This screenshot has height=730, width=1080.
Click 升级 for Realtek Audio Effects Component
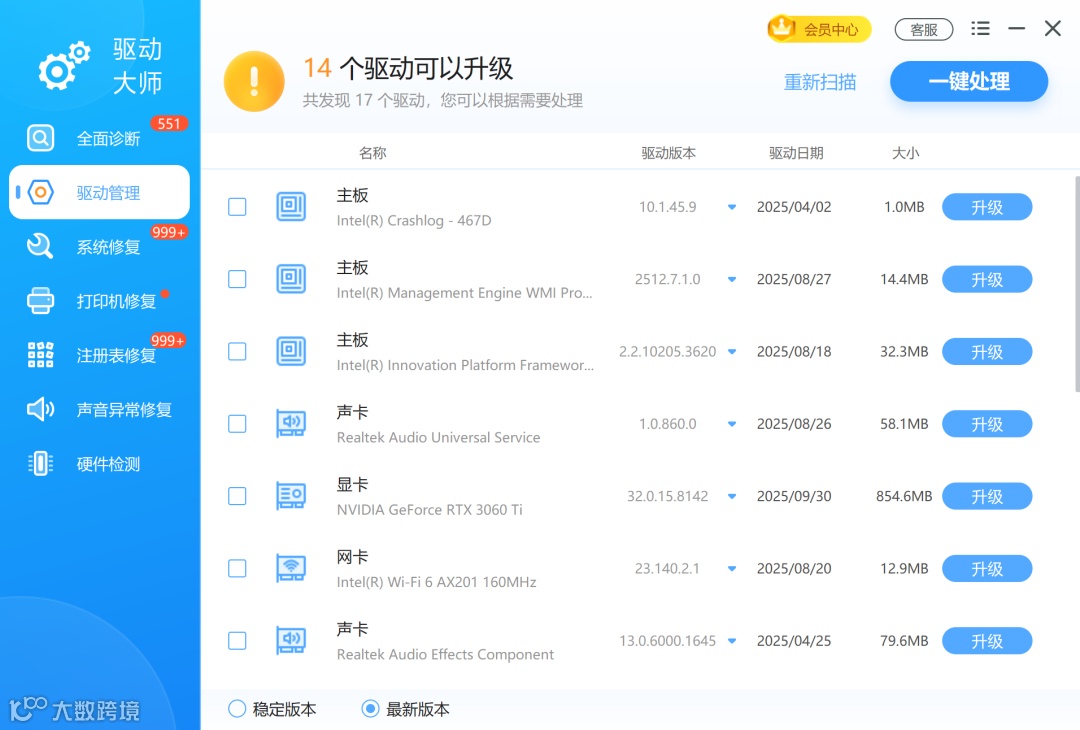[x=987, y=640]
